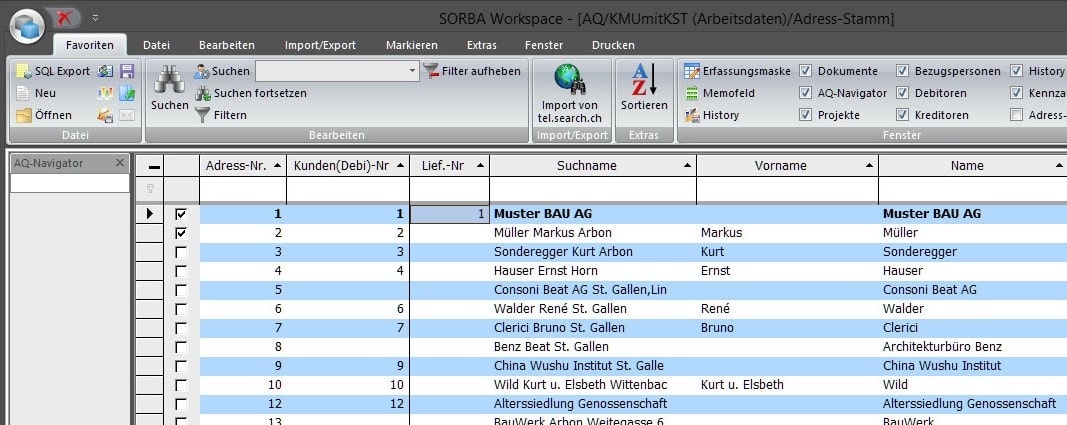Uncheck the Projekte checkbox

point(806,115)
